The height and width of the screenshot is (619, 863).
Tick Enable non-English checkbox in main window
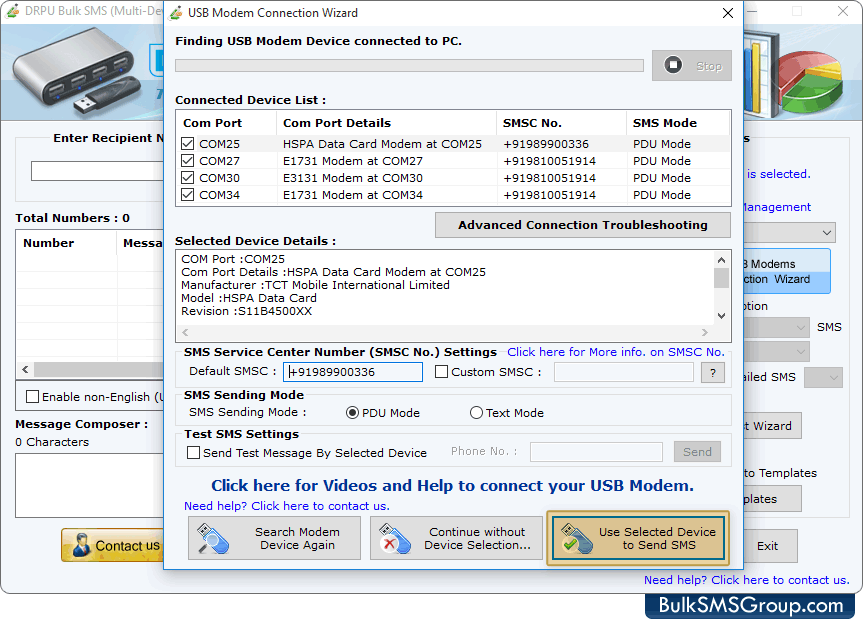(32, 397)
